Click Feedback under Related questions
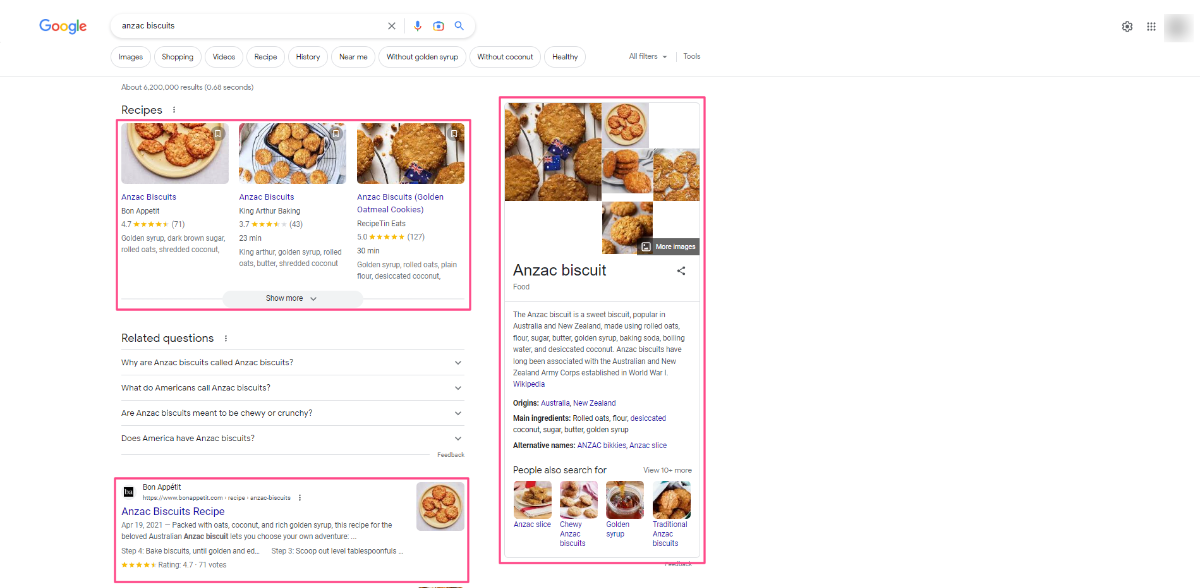This screenshot has width=1200, height=588. pos(451,455)
